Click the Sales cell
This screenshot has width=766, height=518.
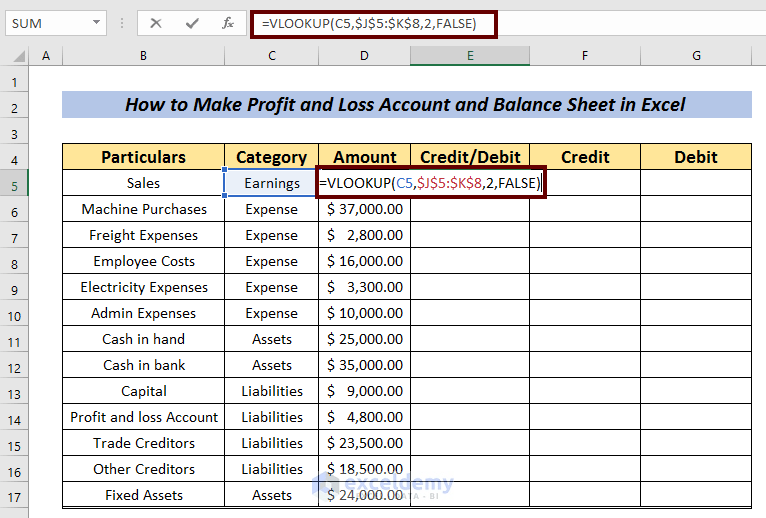point(144,183)
